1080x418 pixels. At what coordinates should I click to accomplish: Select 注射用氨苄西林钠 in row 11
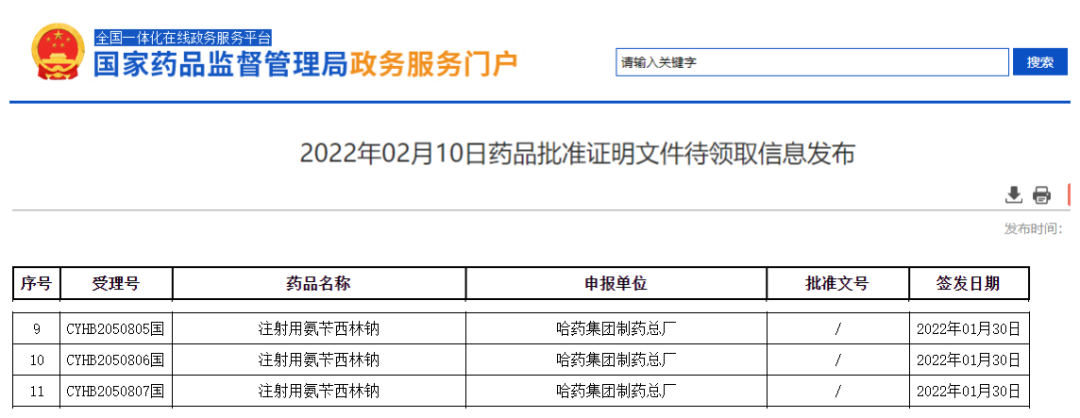click(319, 392)
